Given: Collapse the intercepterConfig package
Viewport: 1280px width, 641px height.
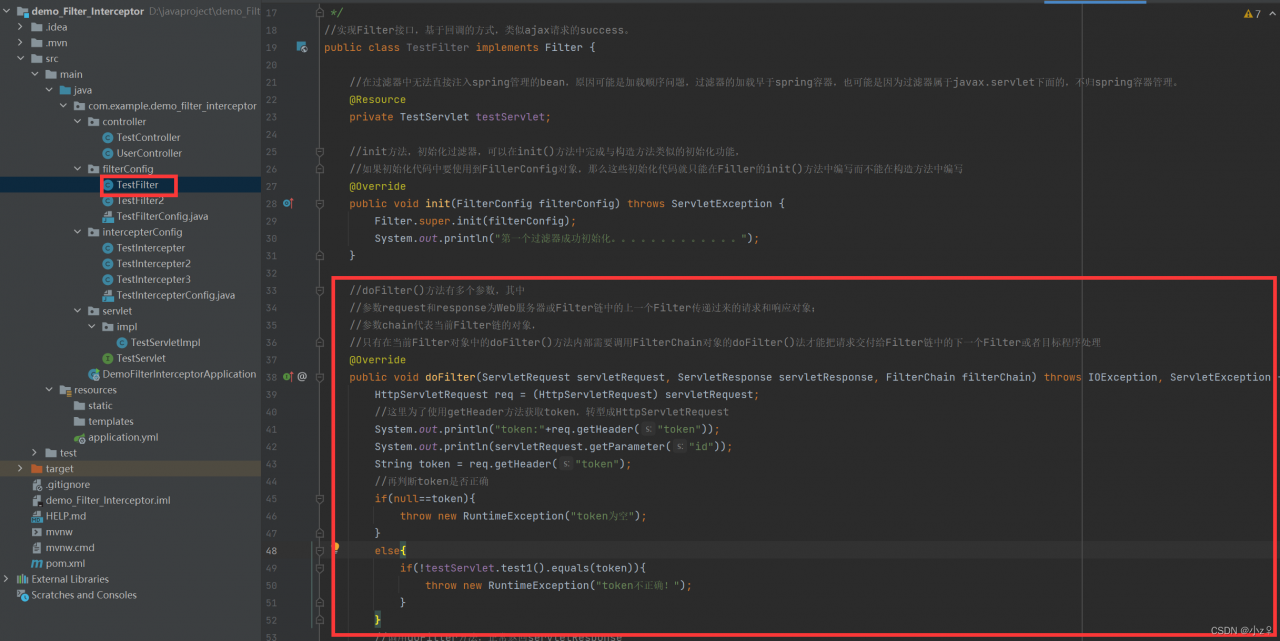Looking at the screenshot, I should point(79,232).
